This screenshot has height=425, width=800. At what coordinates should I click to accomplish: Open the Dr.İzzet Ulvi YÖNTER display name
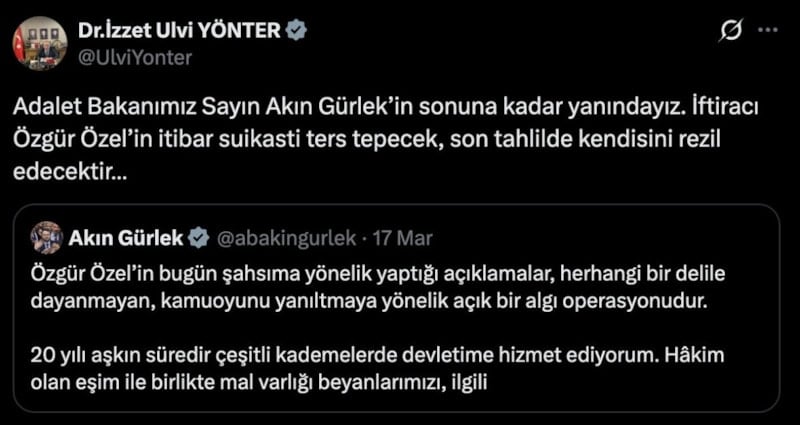pos(178,31)
